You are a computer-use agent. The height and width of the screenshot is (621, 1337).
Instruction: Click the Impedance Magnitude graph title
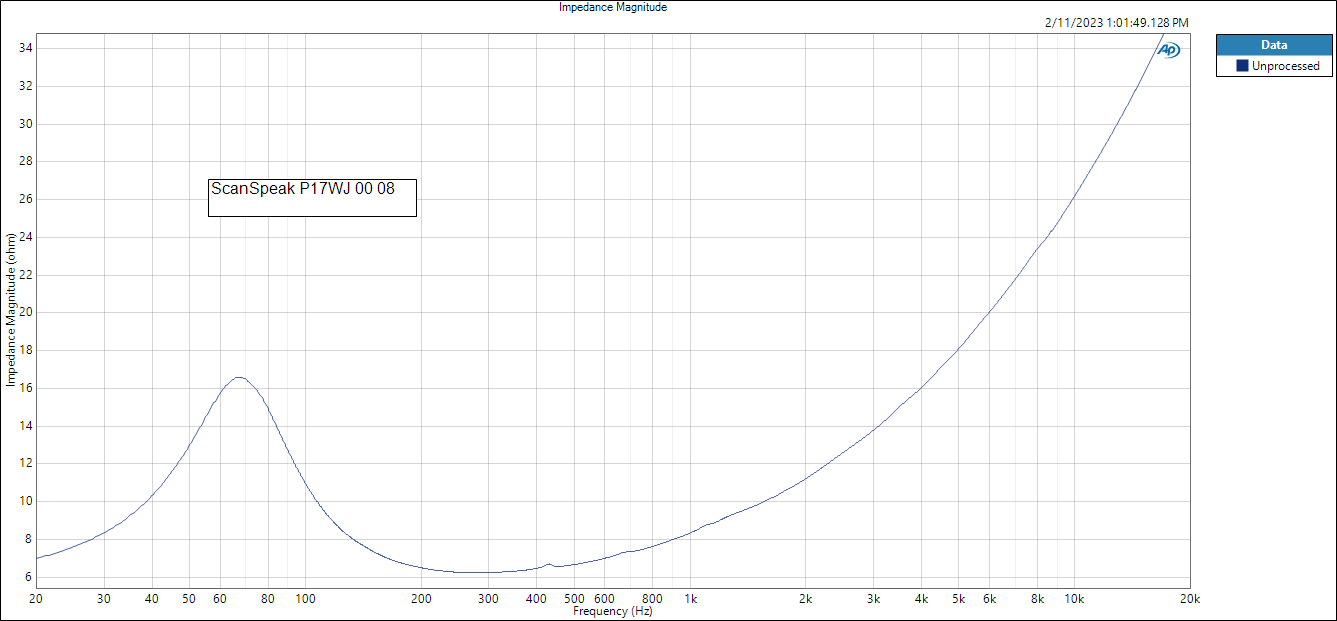tap(613, 7)
